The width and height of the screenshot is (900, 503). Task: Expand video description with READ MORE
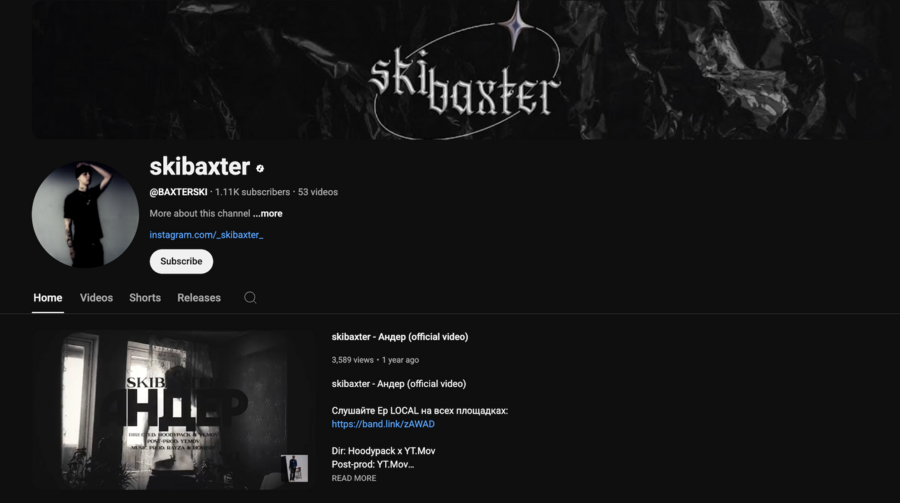[354, 478]
